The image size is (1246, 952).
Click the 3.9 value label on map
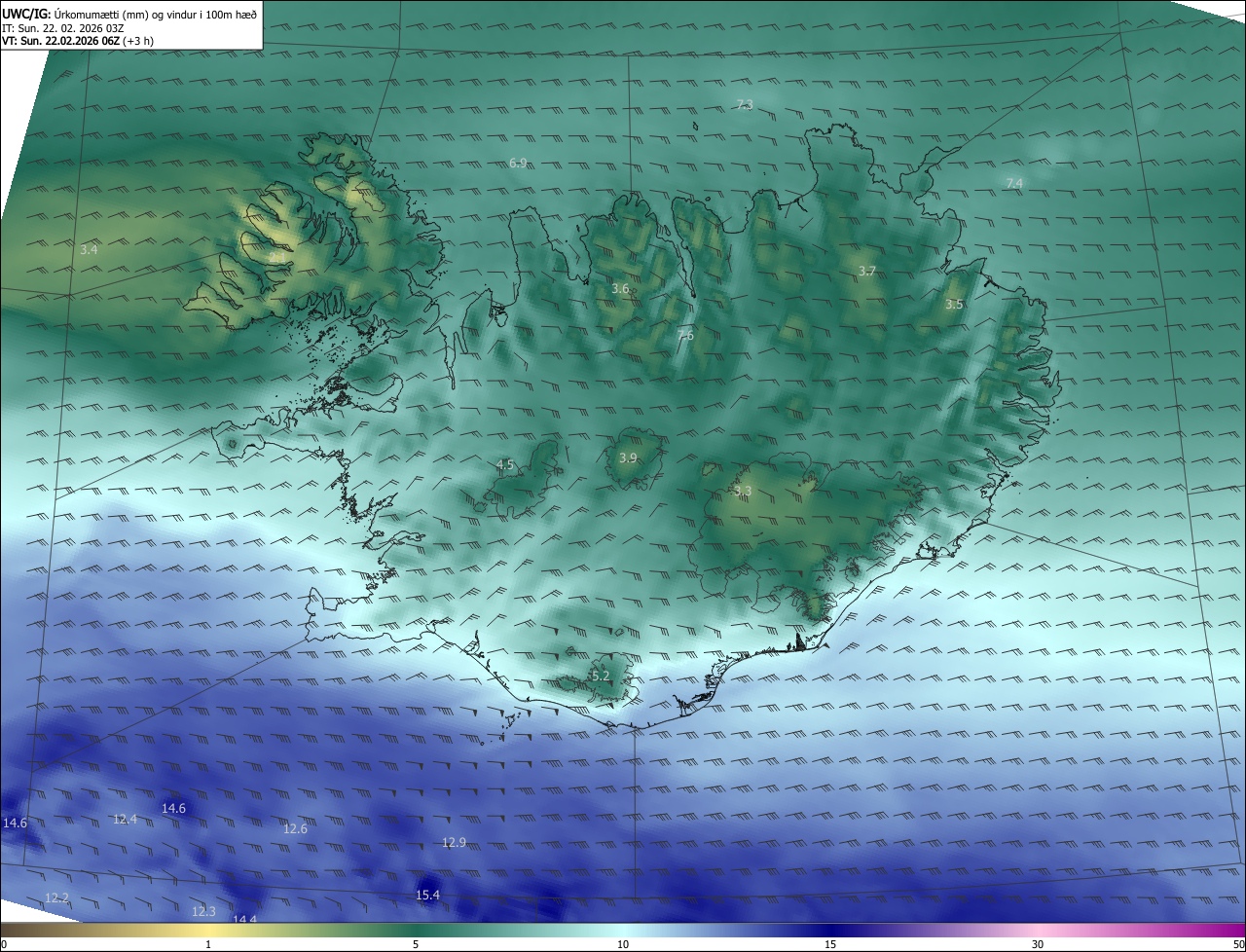pos(628,458)
